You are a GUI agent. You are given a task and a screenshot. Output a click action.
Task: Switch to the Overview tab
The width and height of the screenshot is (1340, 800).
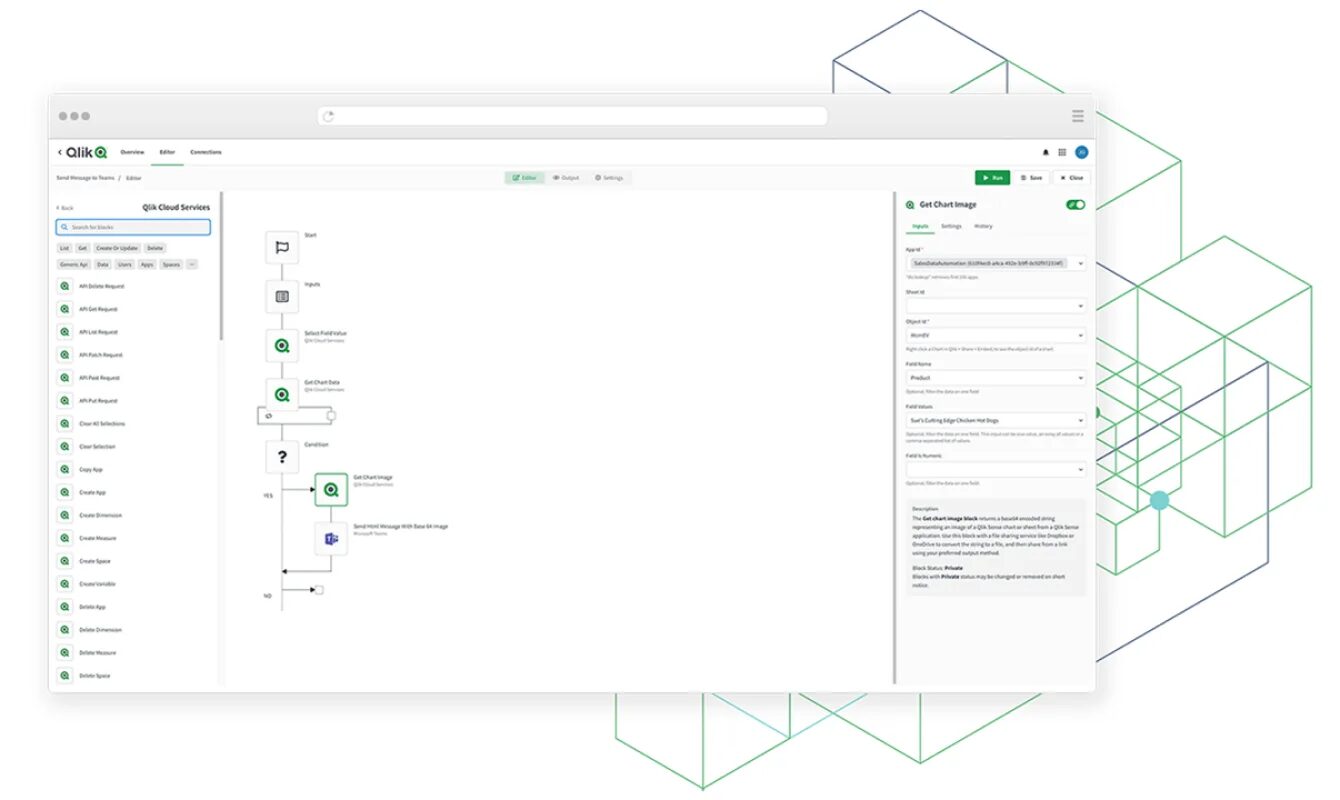click(x=132, y=152)
